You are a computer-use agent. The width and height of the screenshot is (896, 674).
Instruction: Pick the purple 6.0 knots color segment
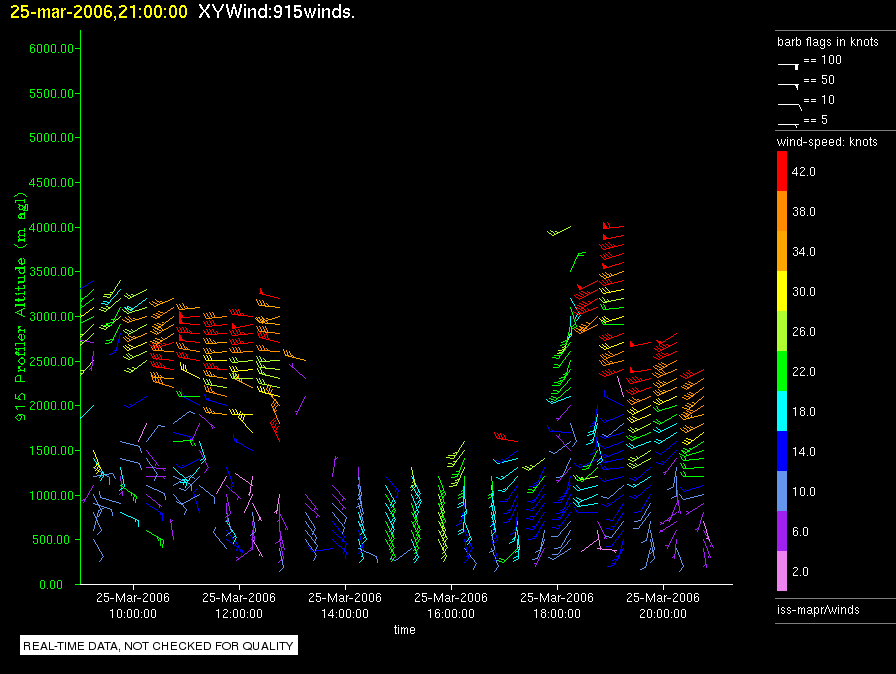pyautogui.click(x=782, y=531)
